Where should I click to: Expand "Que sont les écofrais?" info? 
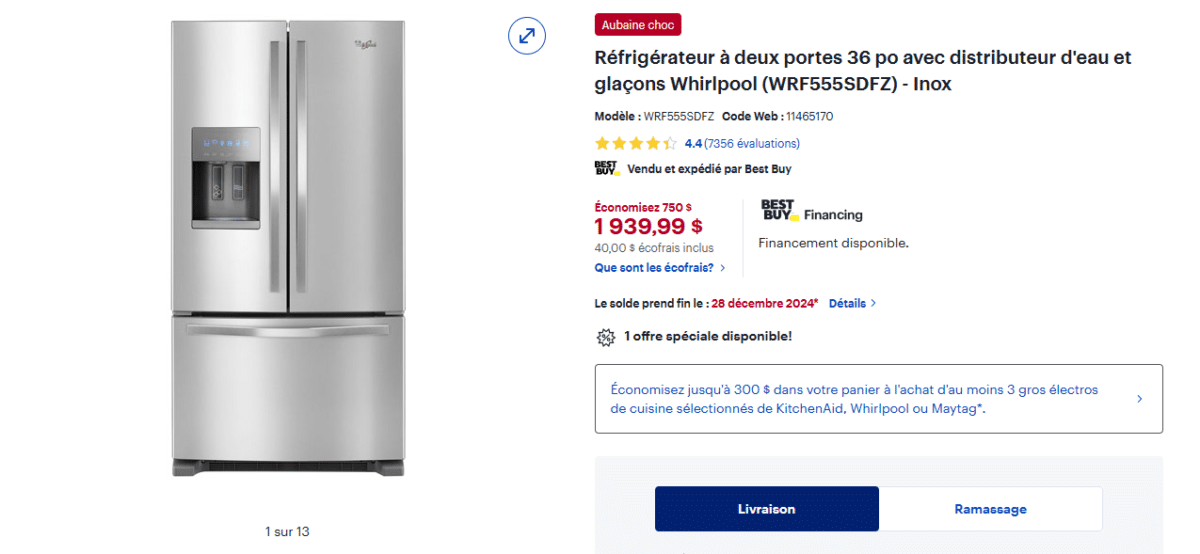[x=660, y=268]
